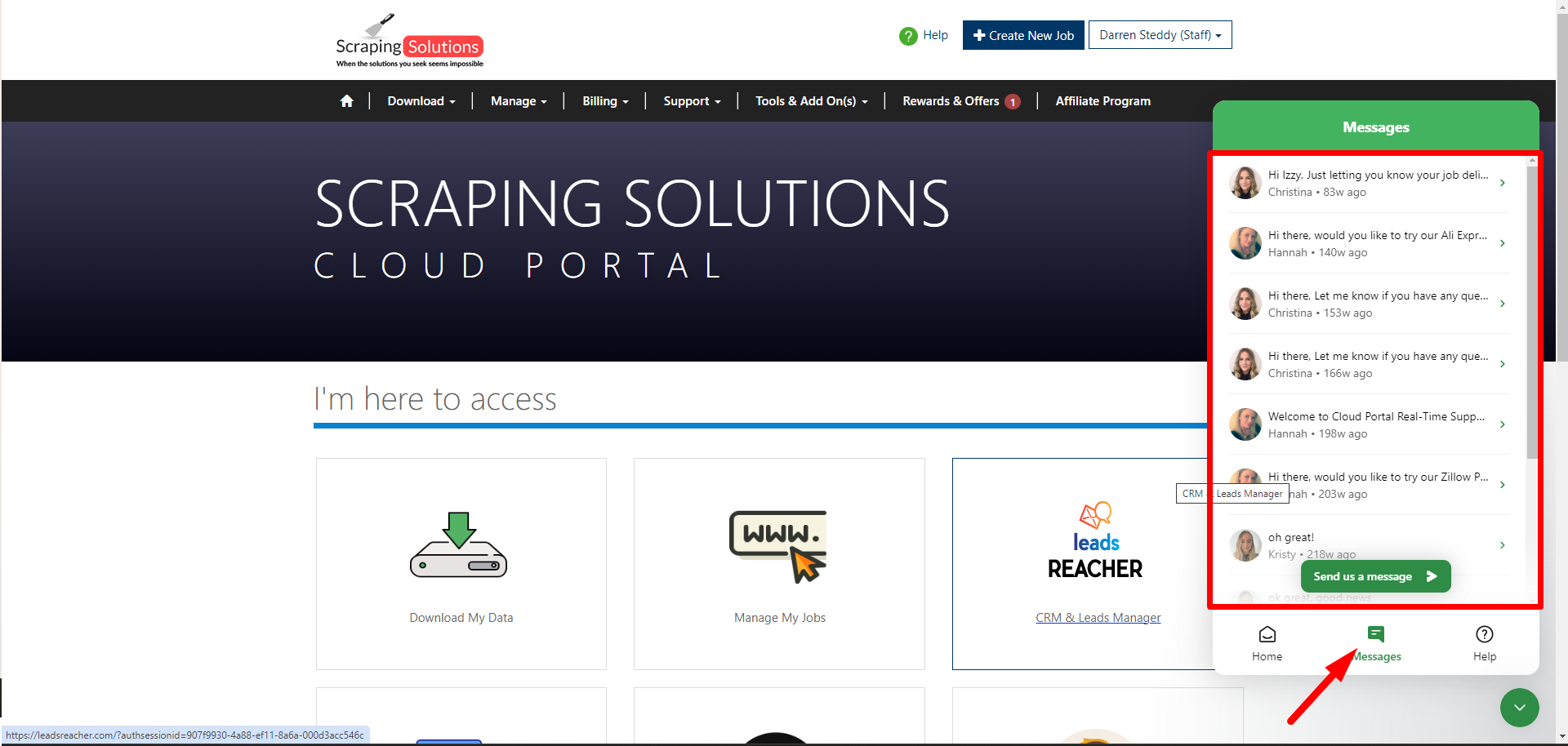This screenshot has height=746, width=1568.
Task: Open Messages tab in chat widget
Action: click(x=1376, y=644)
